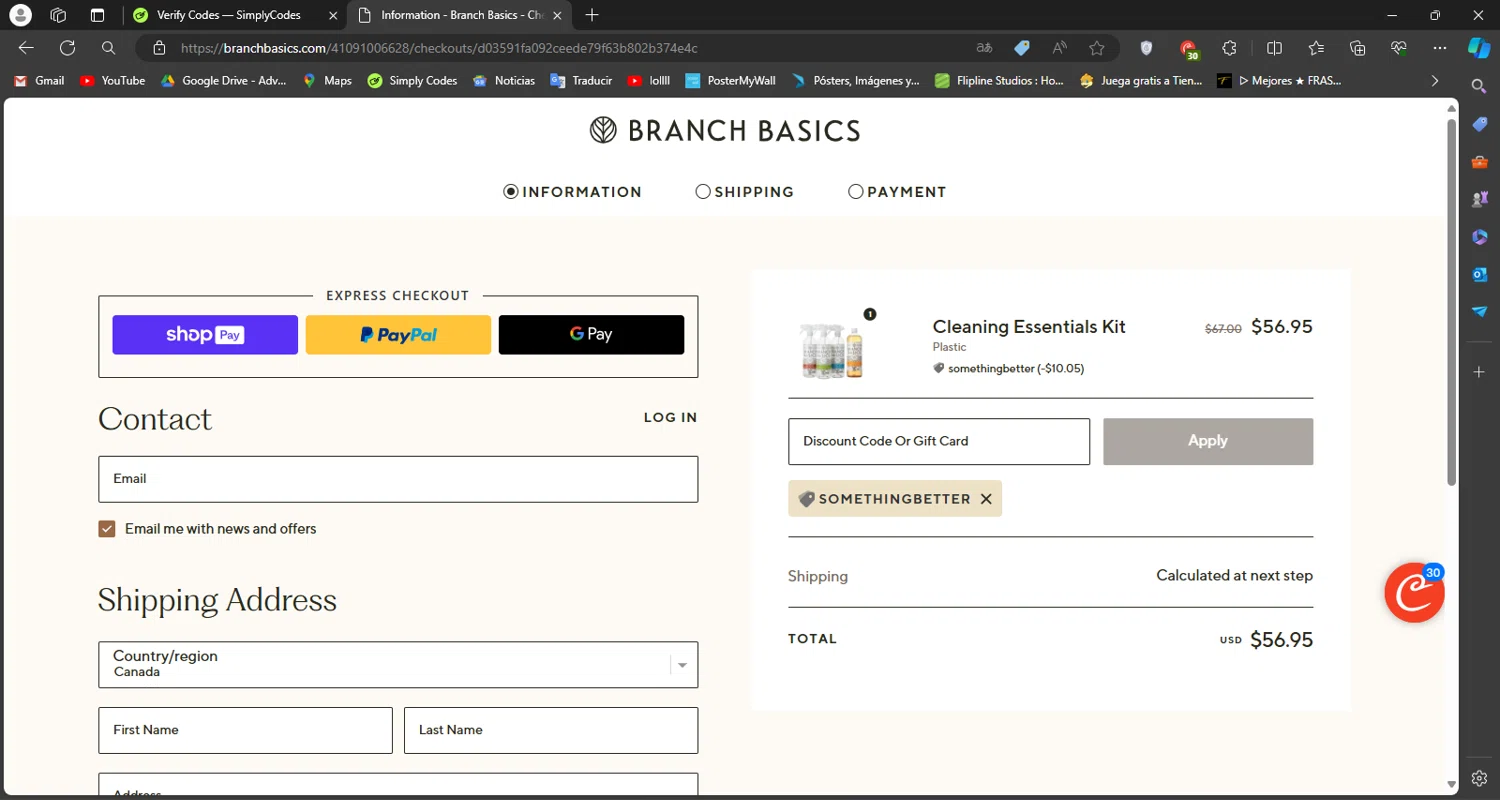Select the Information step radio
Screen dimensions: 1500x800
[x=511, y=191]
